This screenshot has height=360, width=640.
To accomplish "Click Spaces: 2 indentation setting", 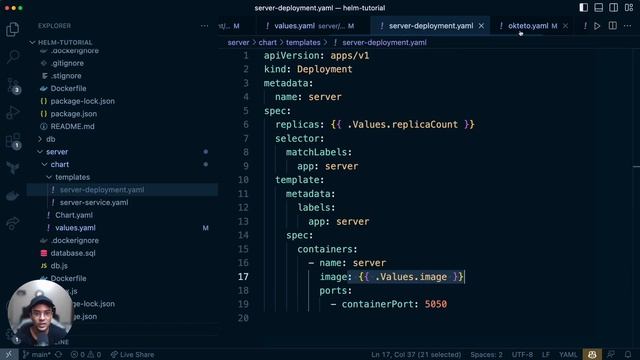I will [x=486, y=354].
